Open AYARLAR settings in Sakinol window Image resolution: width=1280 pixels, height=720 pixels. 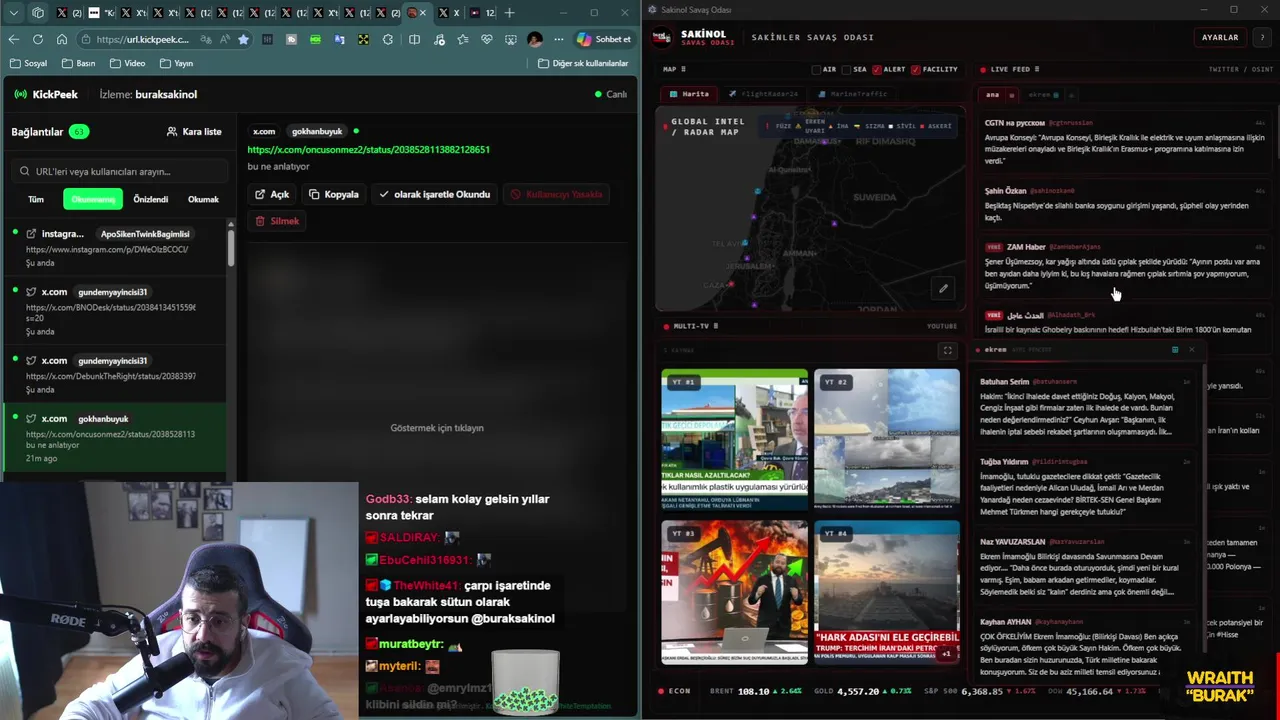click(x=1220, y=37)
